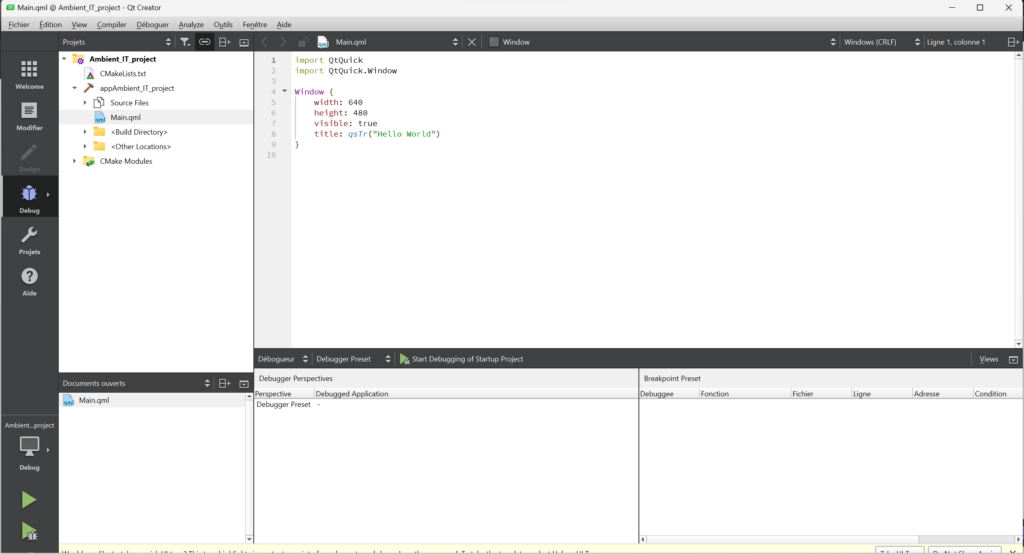1024x554 pixels.
Task: Open the Débogueur engine dropdown
Action: (282, 359)
